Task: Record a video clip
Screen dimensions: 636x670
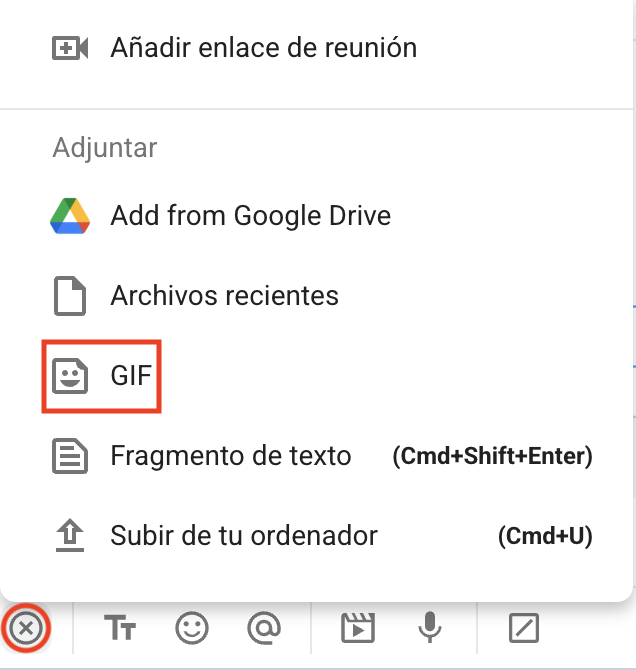Action: tap(355, 628)
